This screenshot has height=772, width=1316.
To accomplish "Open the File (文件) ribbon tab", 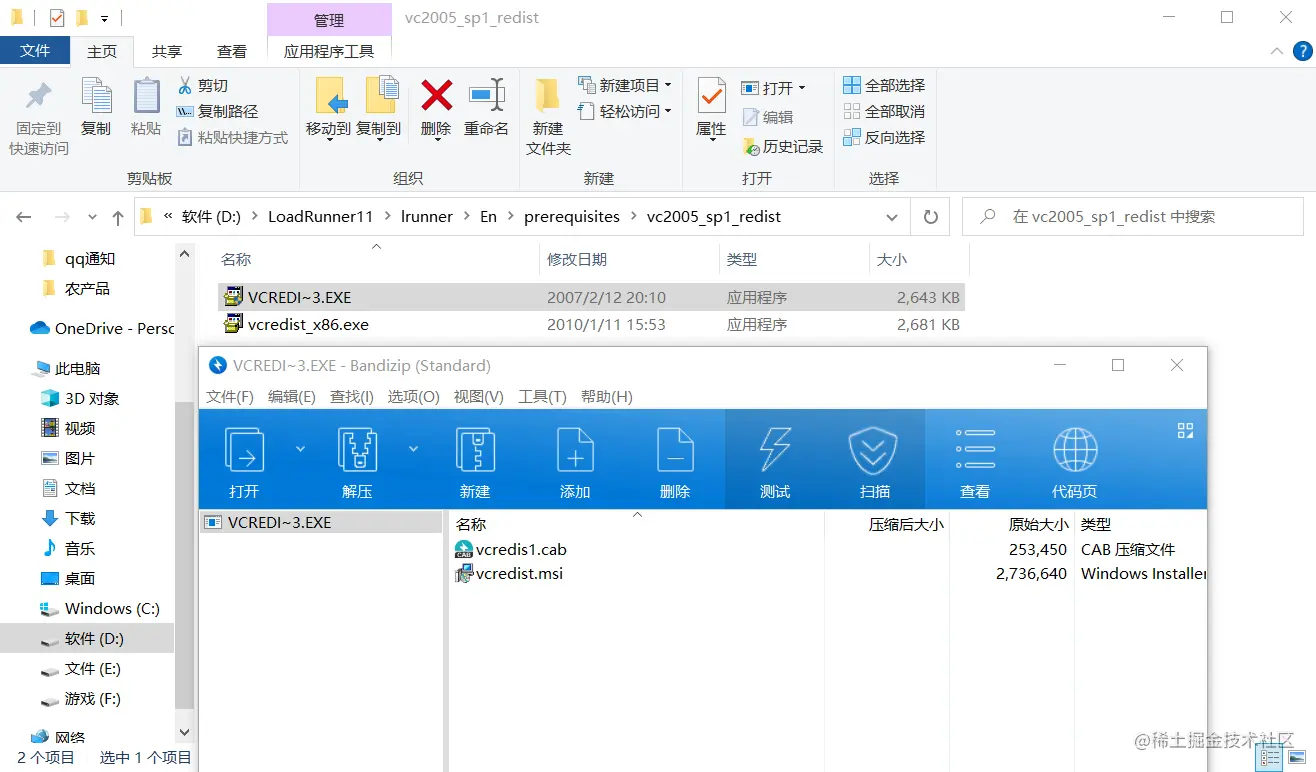I will point(35,51).
